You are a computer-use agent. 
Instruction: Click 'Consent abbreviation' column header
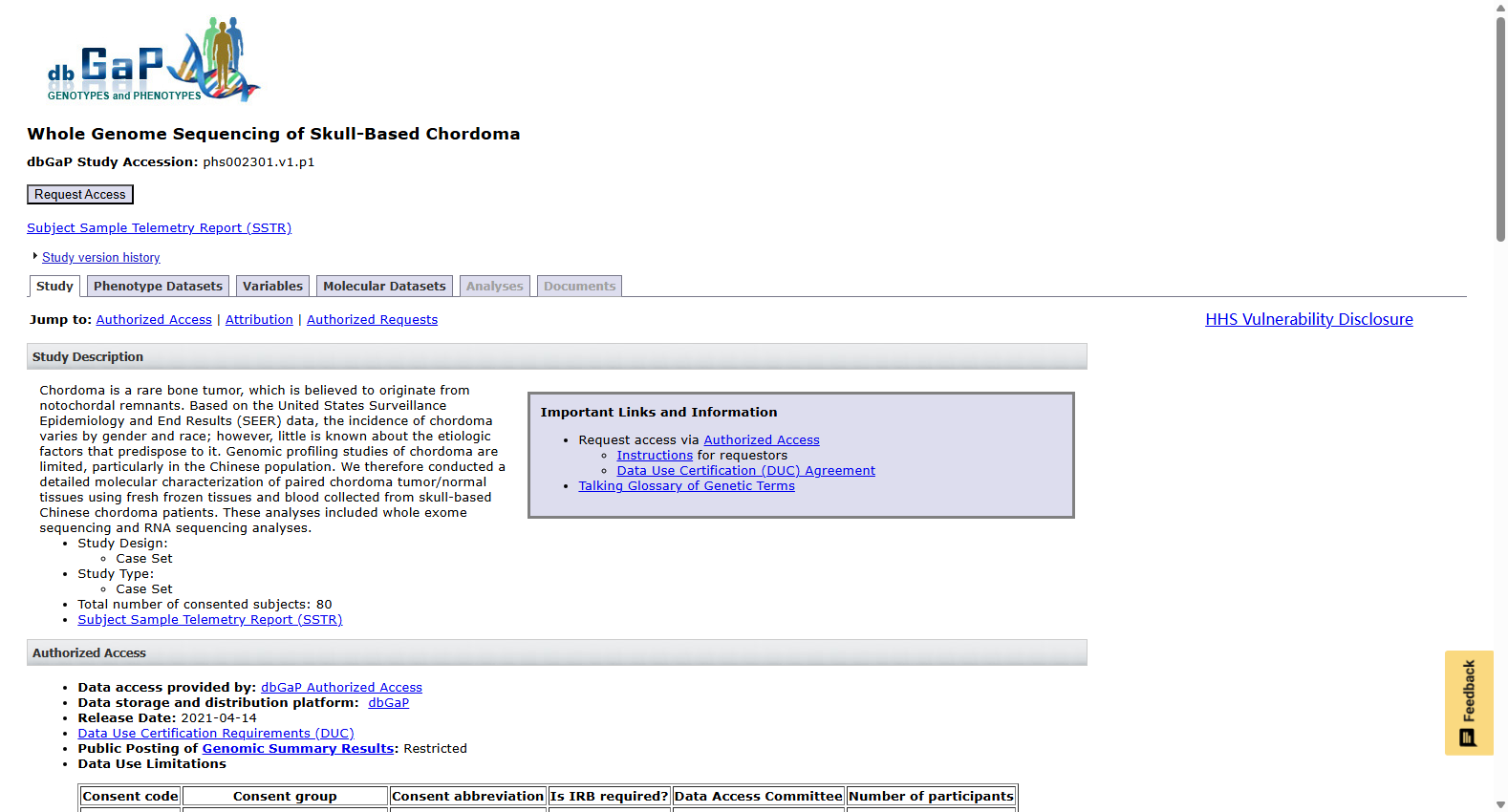point(467,797)
